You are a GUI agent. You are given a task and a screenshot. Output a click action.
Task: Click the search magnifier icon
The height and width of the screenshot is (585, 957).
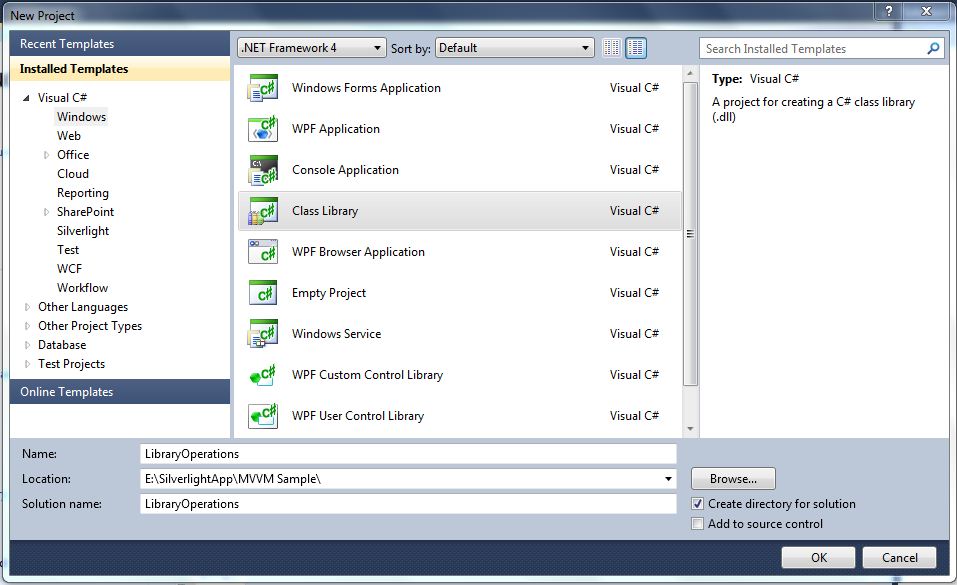933,48
